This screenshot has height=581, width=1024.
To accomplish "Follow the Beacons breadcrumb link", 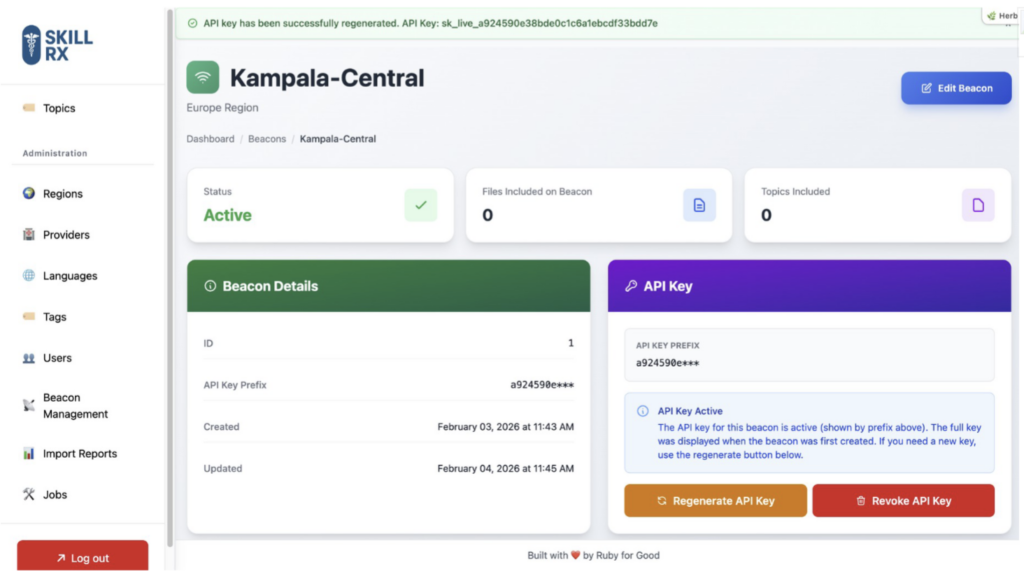I will point(267,138).
